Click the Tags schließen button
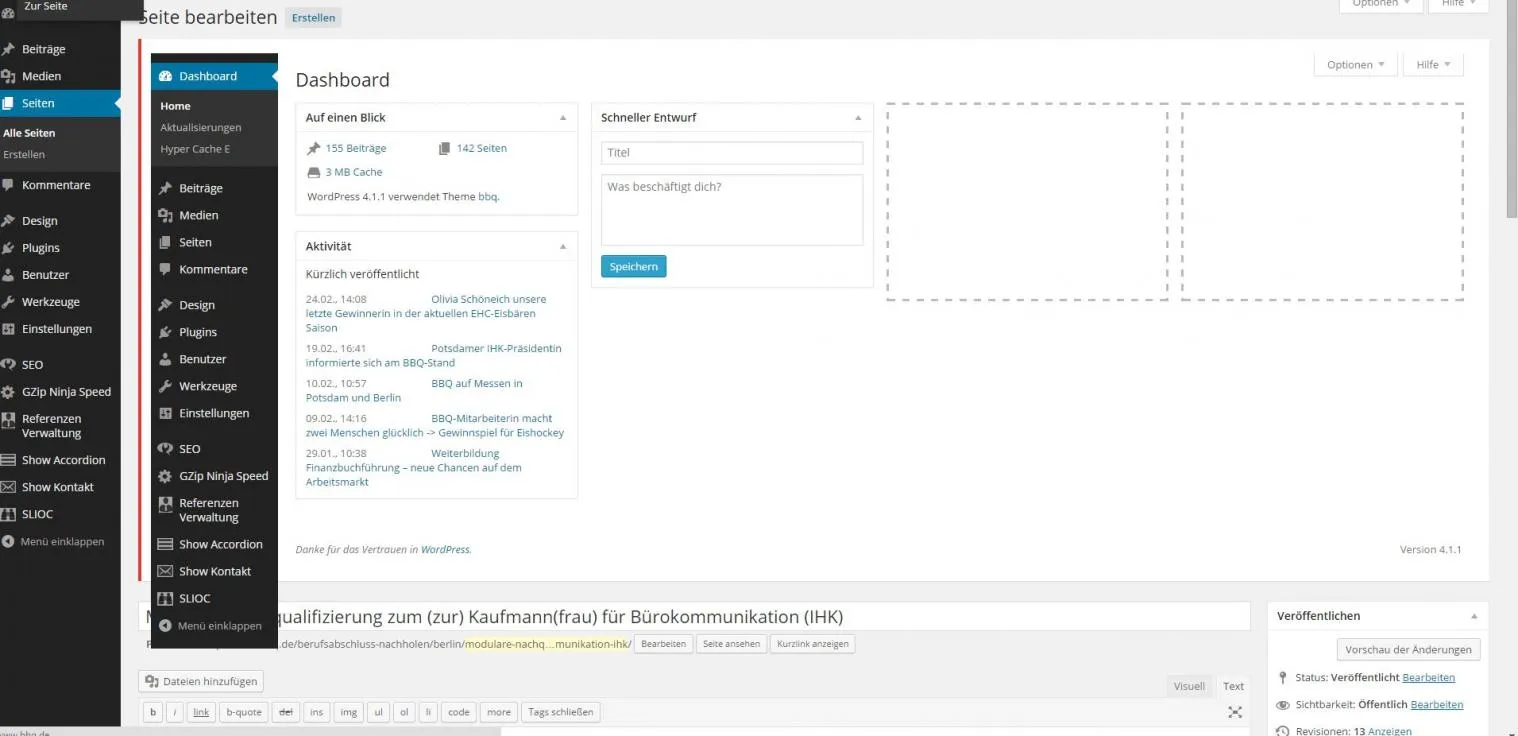This screenshot has width=1518, height=736. tap(560, 712)
